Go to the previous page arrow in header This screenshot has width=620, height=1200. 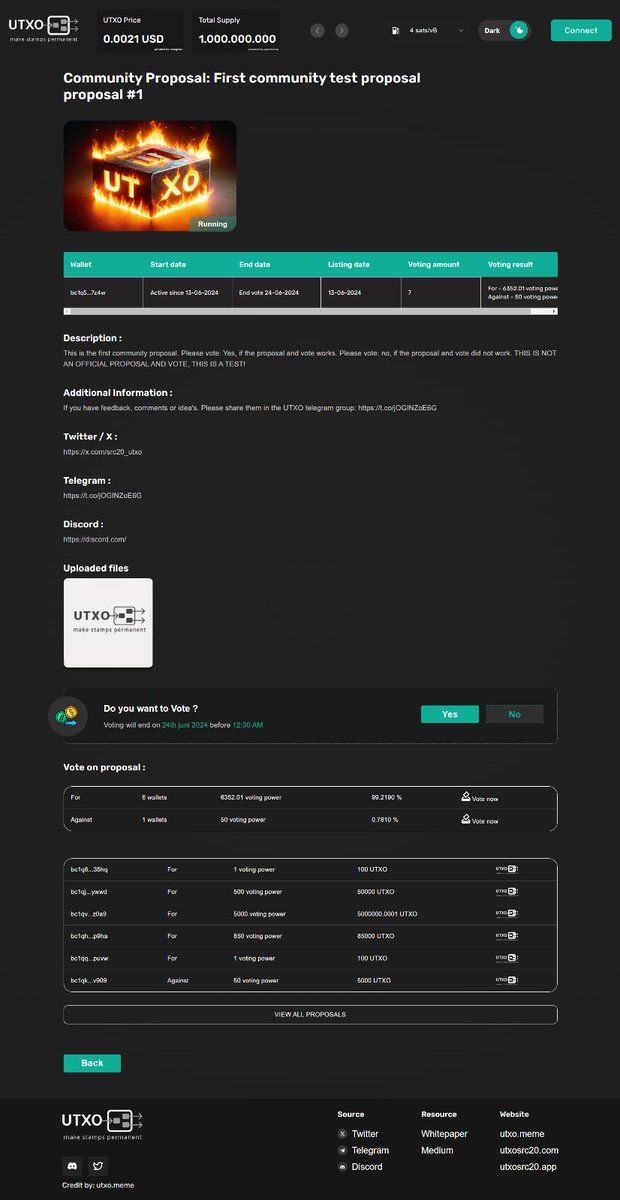318,30
